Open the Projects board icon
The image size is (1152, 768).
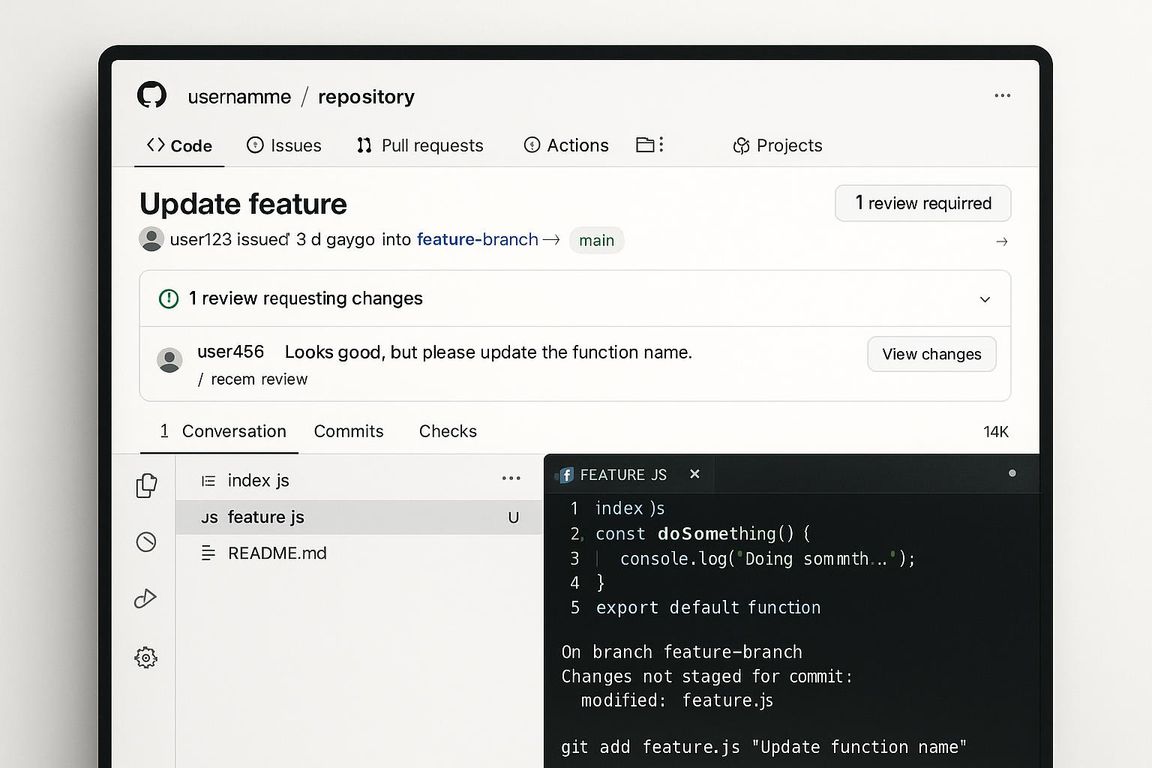[740, 145]
